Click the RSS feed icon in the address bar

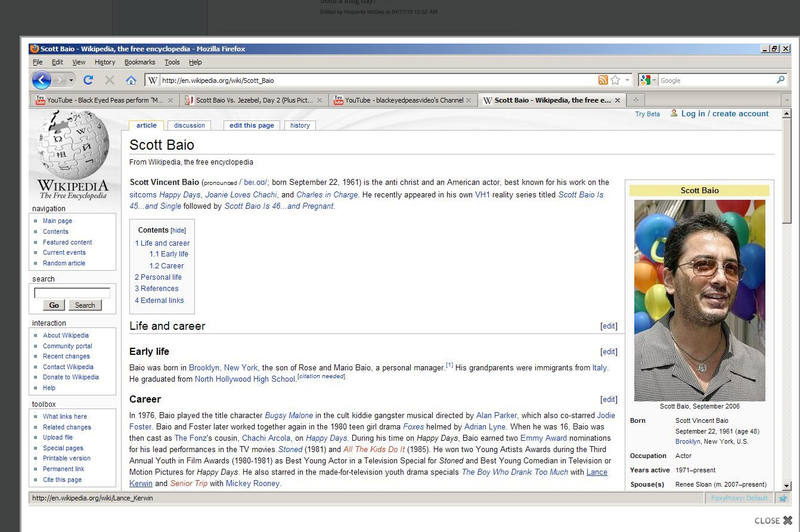click(x=603, y=80)
